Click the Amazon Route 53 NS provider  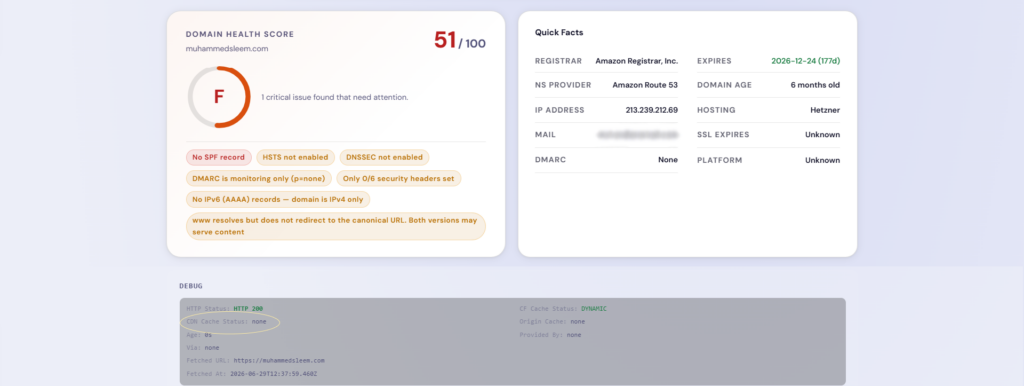645,85
